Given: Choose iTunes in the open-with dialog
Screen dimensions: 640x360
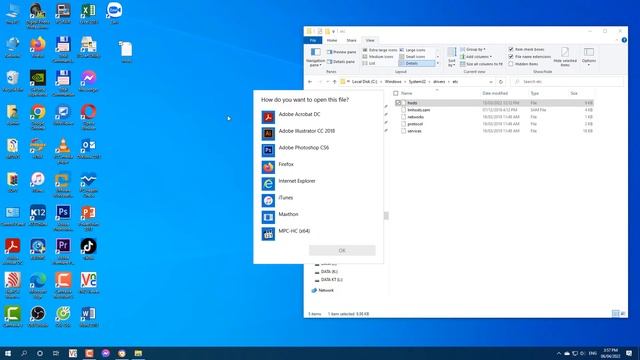Looking at the screenshot, I should click(318, 200).
